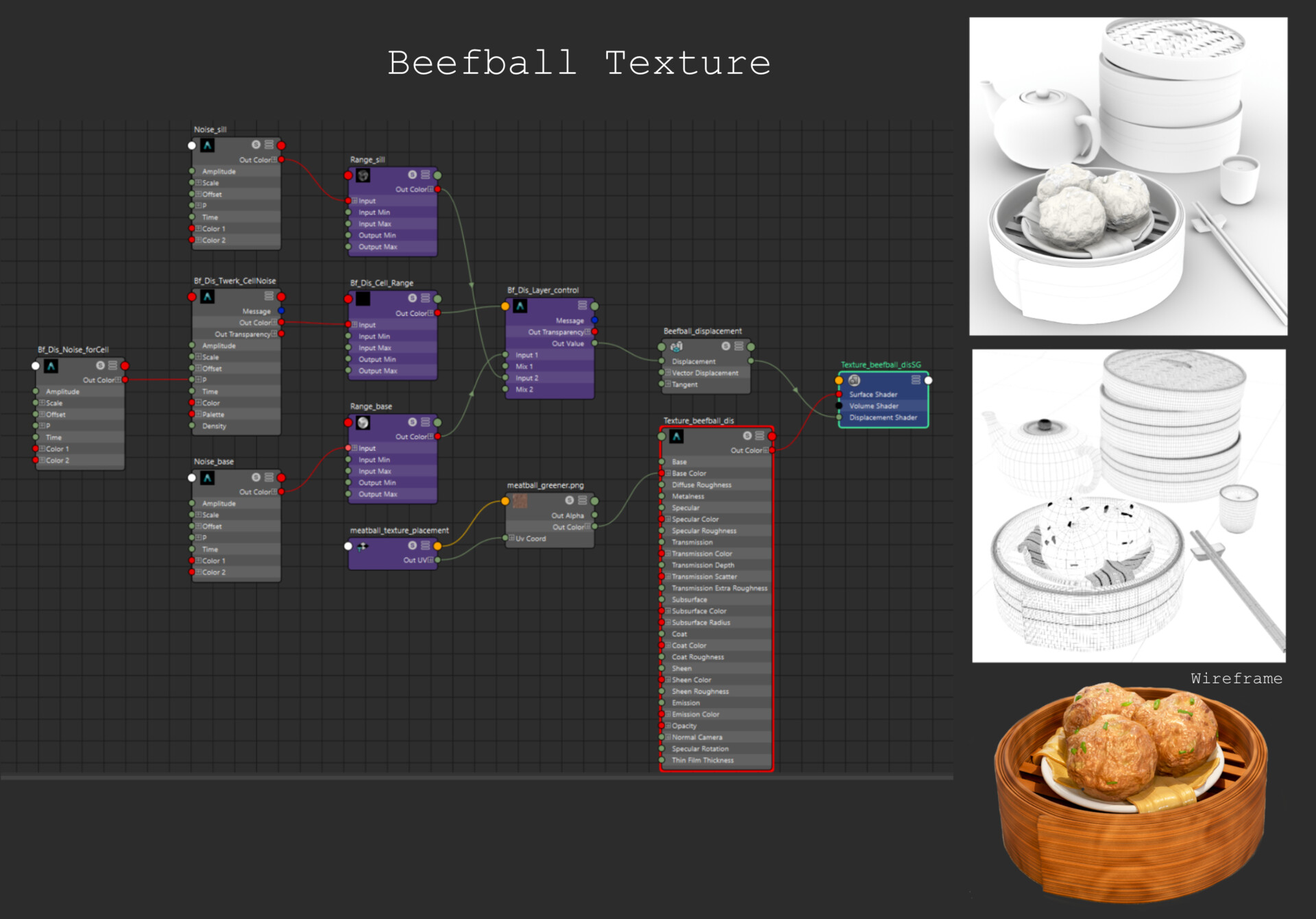Click the Surface Shader attribute label
1316x919 pixels.
pyautogui.click(x=873, y=395)
